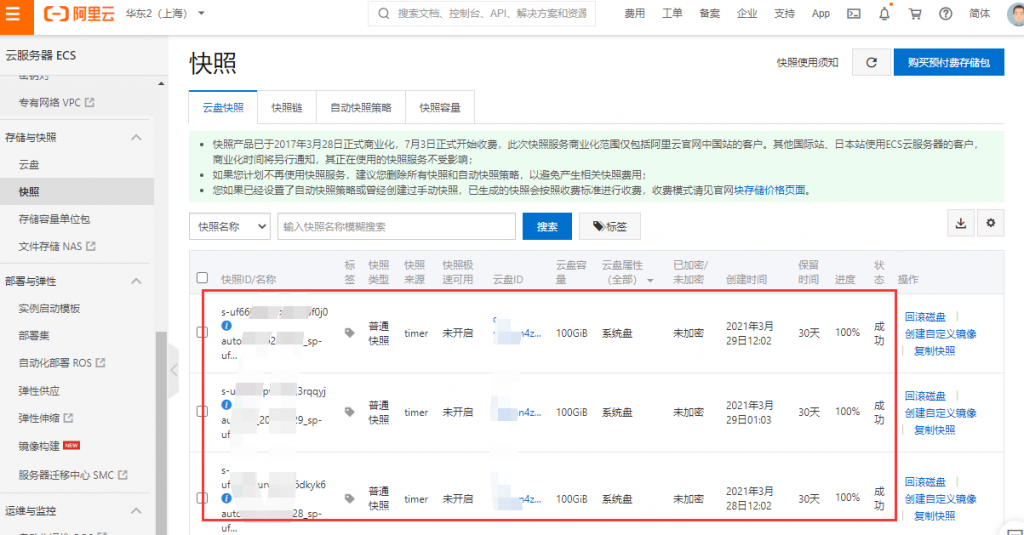Screen dimensions: 1024x535
Task: Click 回滚磁盘 for the first snapshot
Action: coord(928,315)
